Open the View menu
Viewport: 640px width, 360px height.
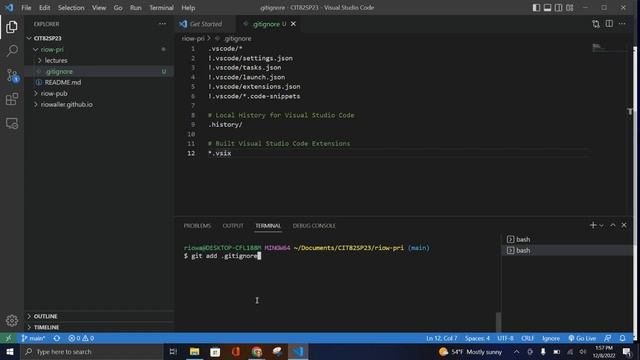[99, 8]
